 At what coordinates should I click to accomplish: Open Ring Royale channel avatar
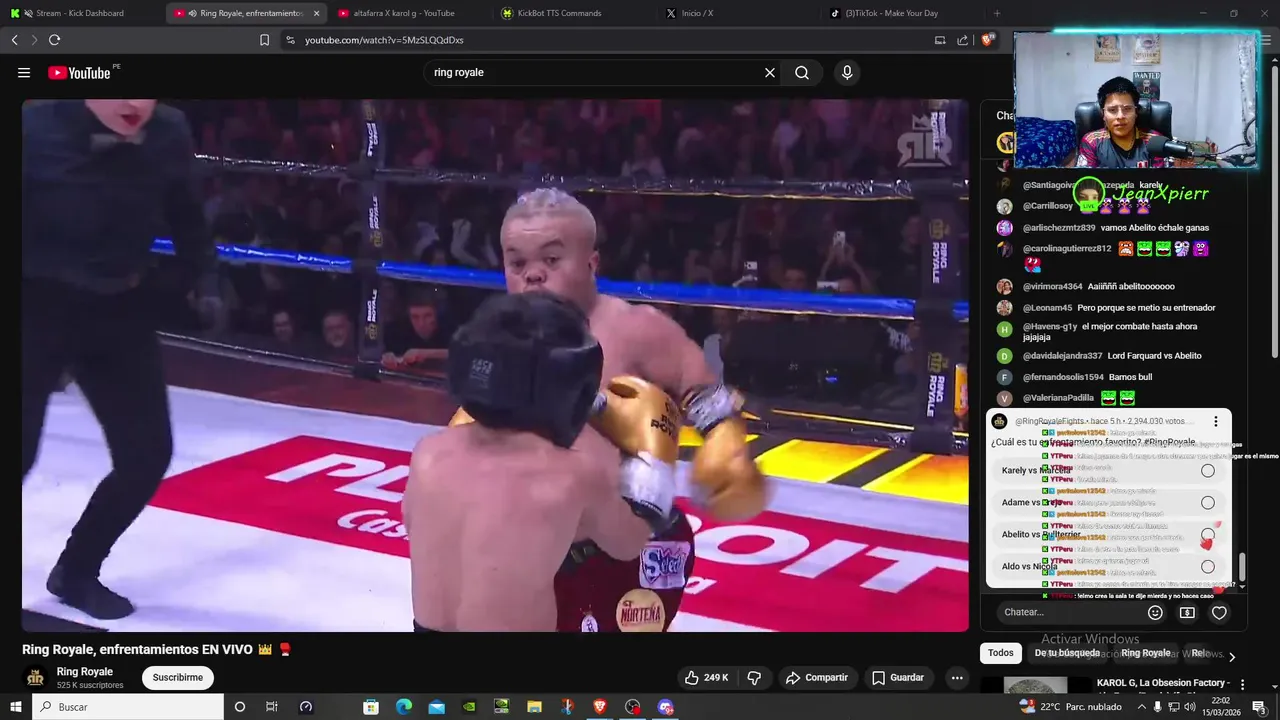click(x=35, y=678)
